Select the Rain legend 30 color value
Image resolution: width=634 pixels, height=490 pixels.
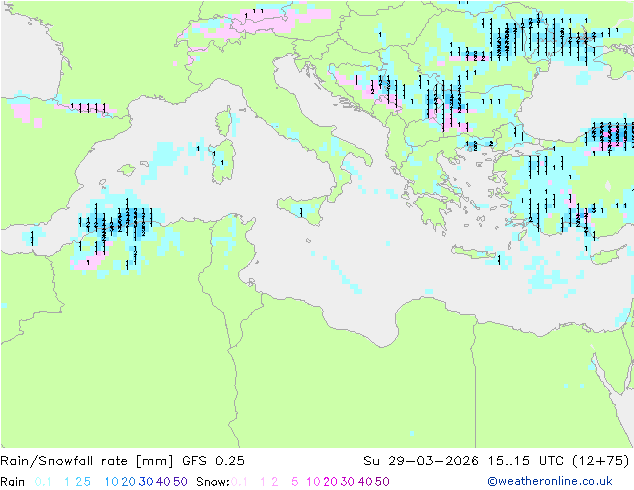tap(146, 482)
